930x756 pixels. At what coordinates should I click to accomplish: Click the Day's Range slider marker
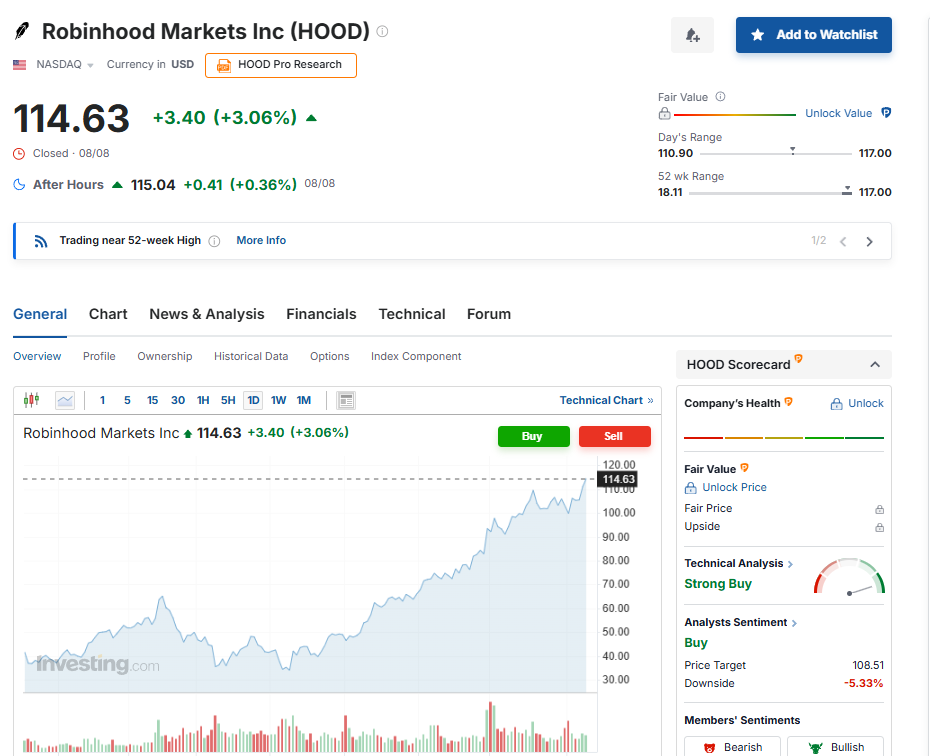tap(792, 151)
